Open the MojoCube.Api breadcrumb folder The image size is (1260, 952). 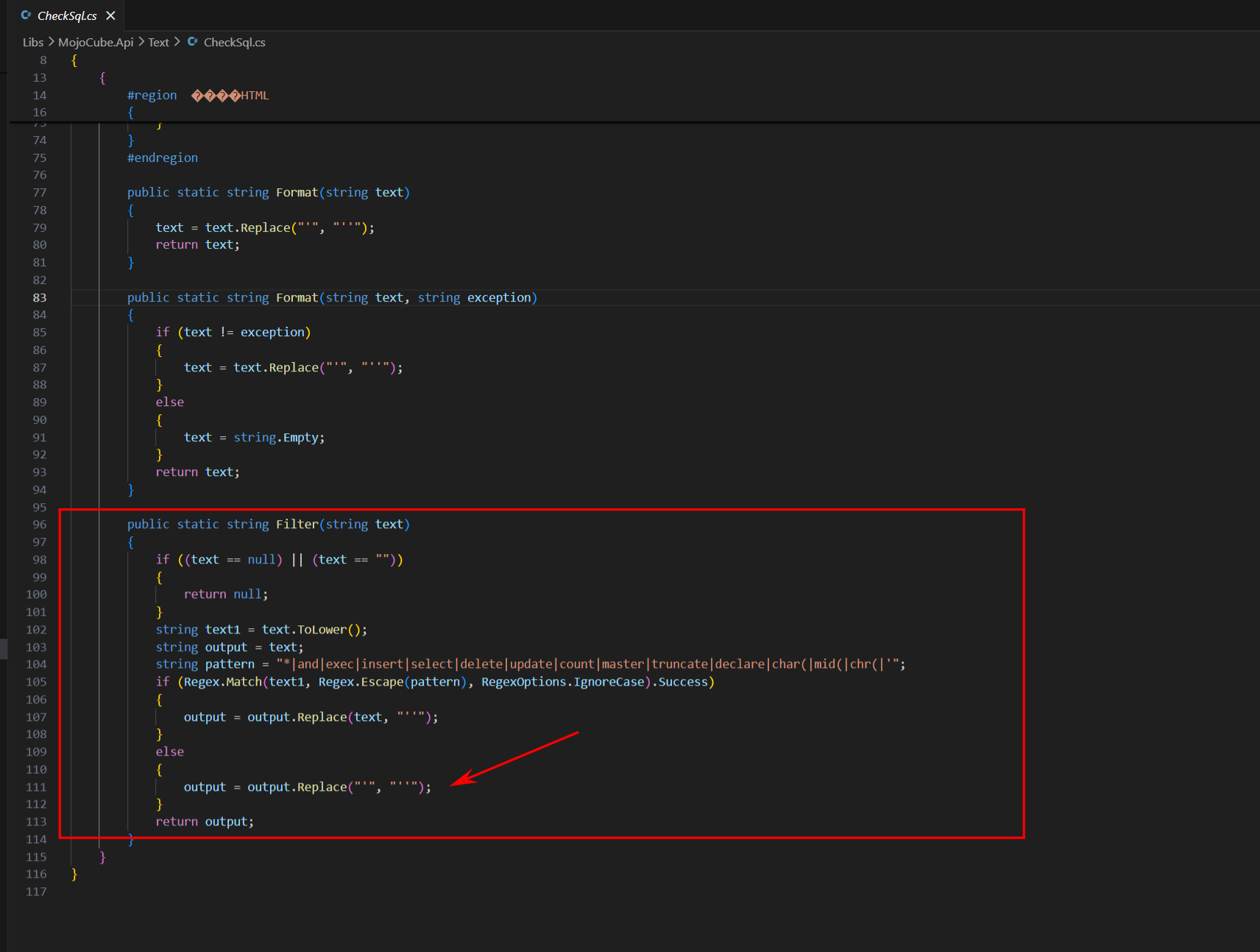click(x=96, y=42)
